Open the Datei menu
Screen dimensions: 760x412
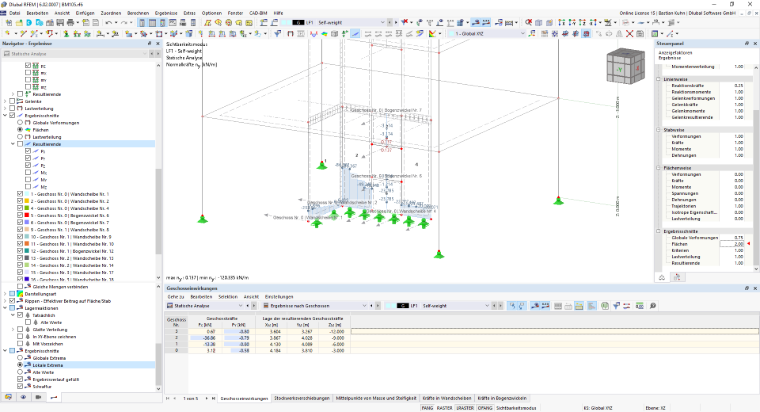[15, 13]
